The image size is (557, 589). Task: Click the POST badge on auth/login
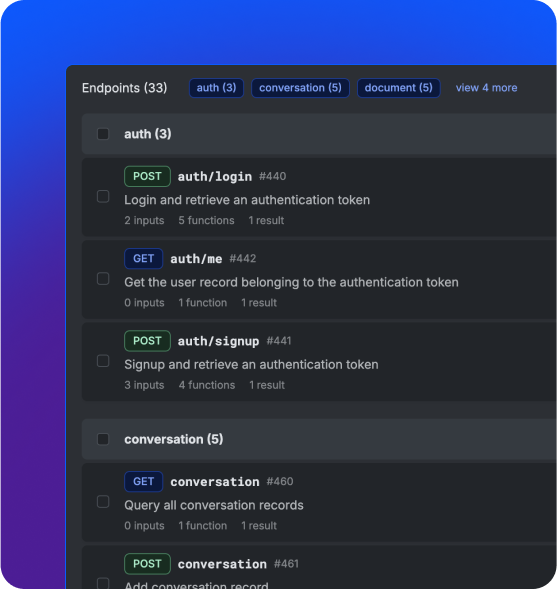coord(147,176)
